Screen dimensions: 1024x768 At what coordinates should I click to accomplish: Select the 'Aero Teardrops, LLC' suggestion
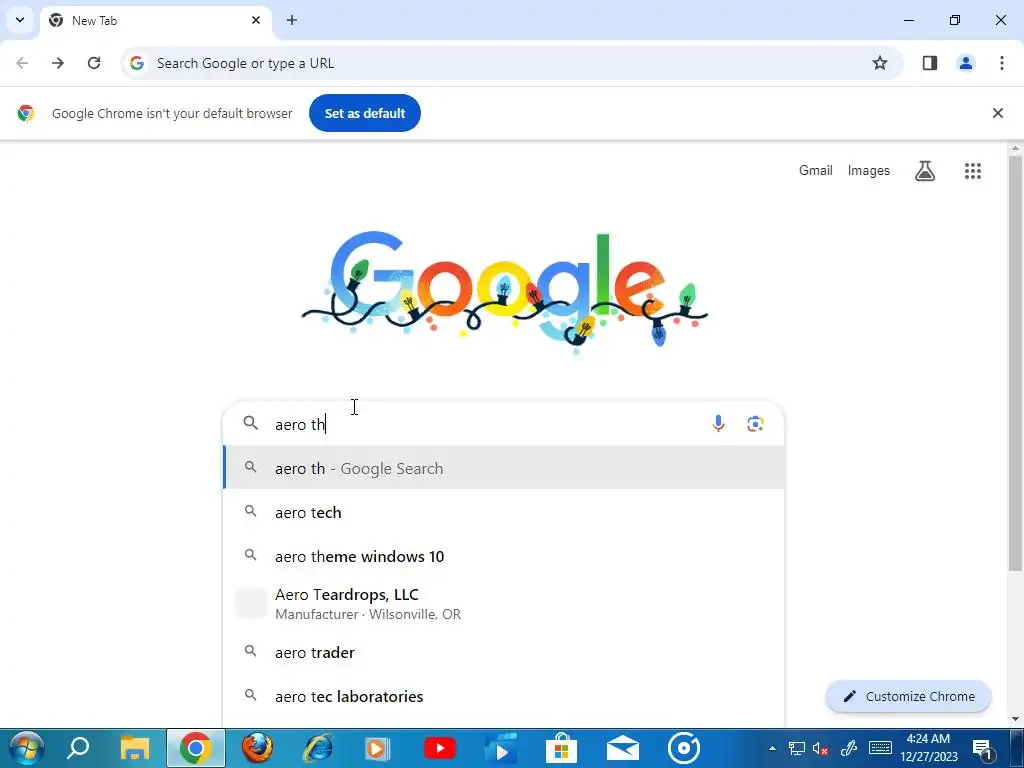(504, 604)
